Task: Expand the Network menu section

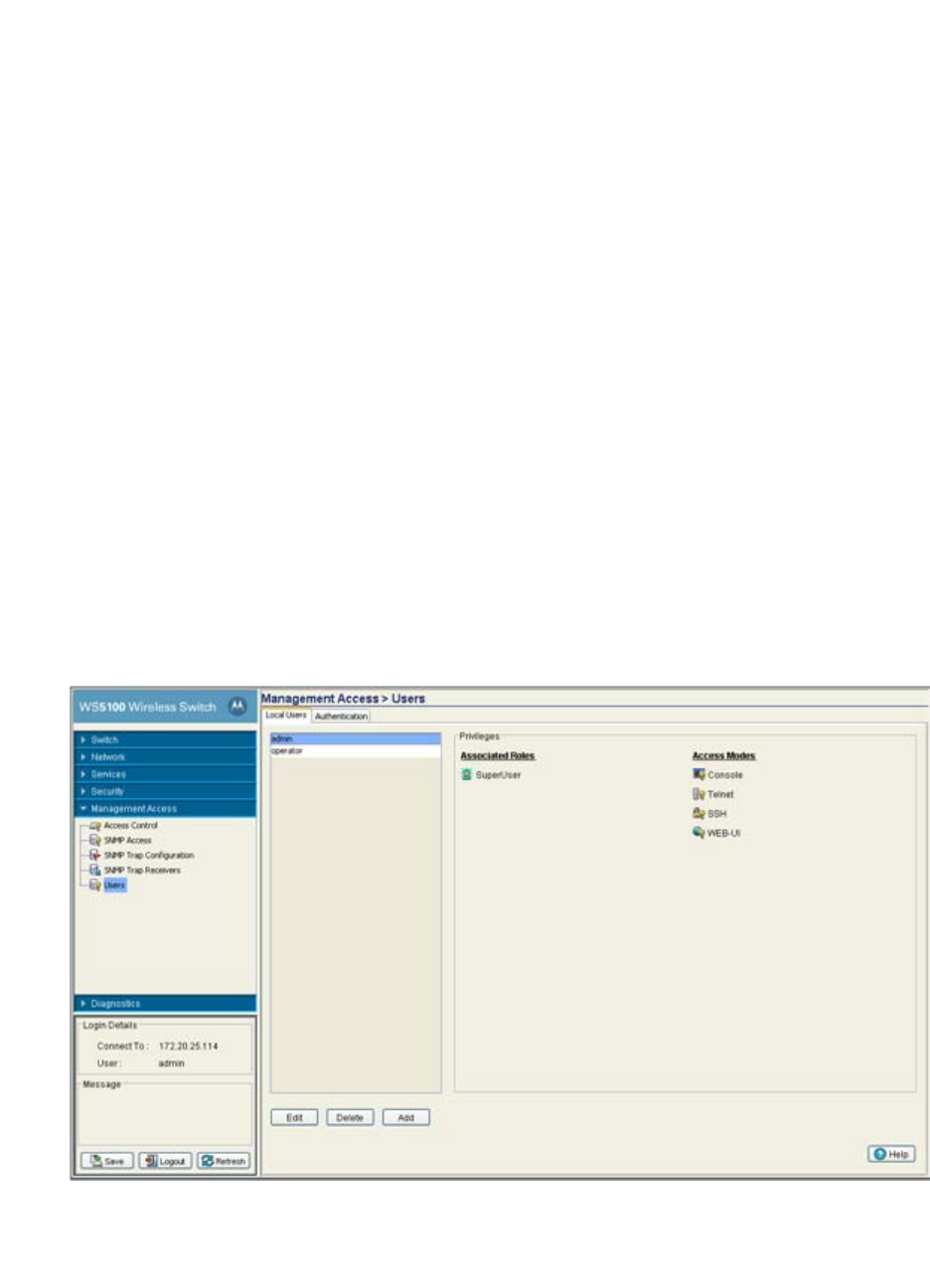Action: [x=165, y=757]
